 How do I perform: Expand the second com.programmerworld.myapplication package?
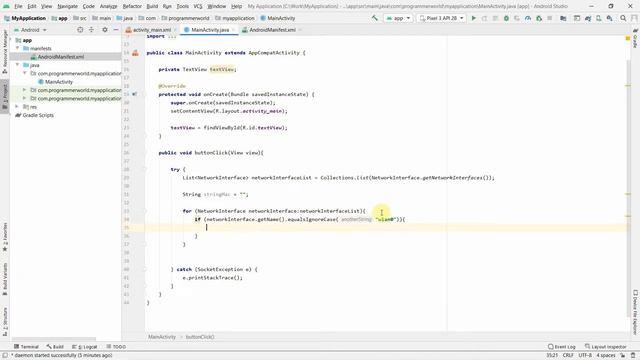tap(24, 90)
